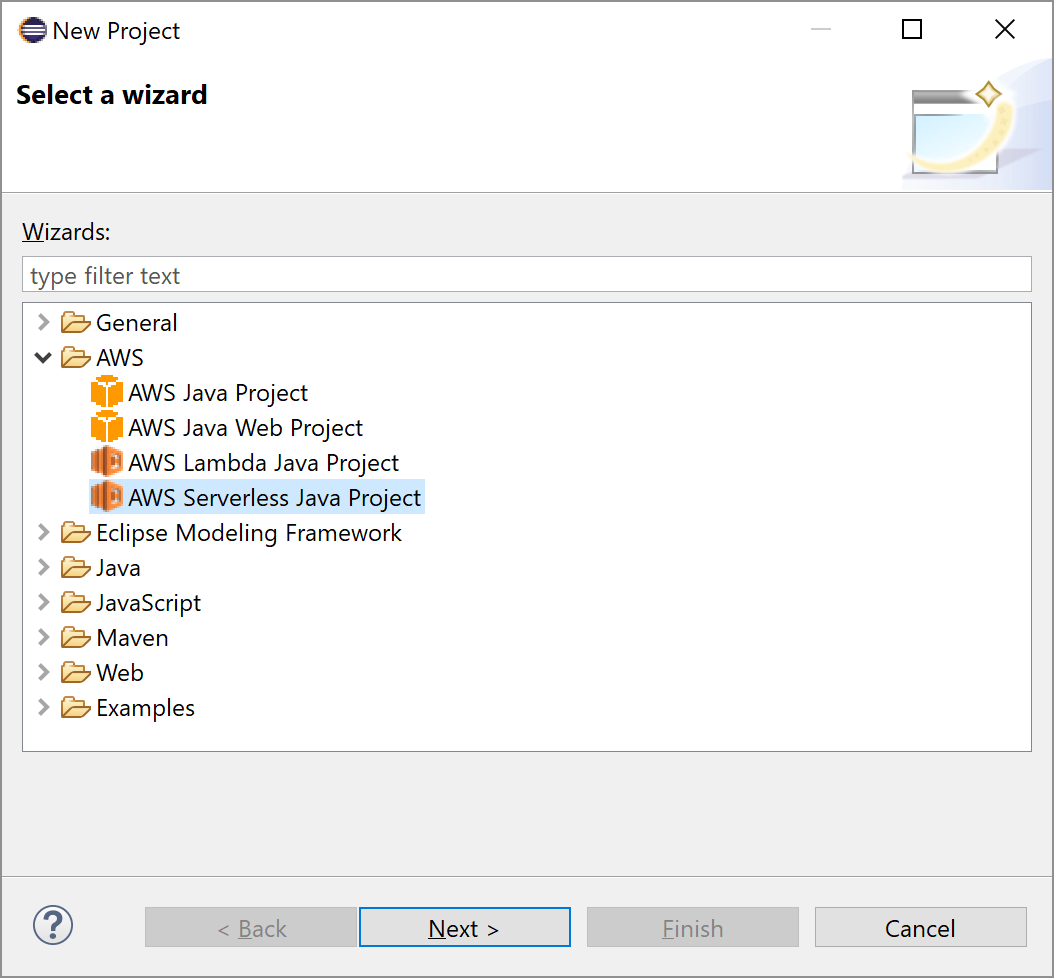Open the help question mark icon

click(x=53, y=925)
